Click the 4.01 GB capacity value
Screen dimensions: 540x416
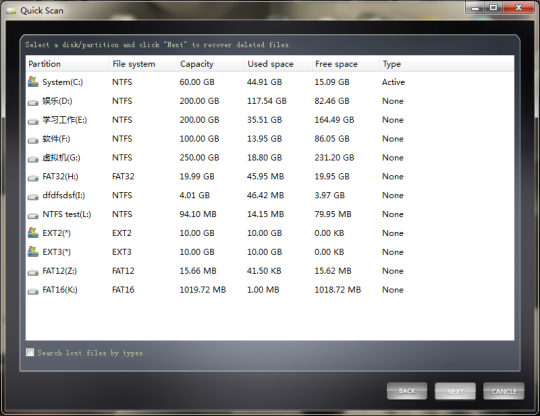[195, 196]
